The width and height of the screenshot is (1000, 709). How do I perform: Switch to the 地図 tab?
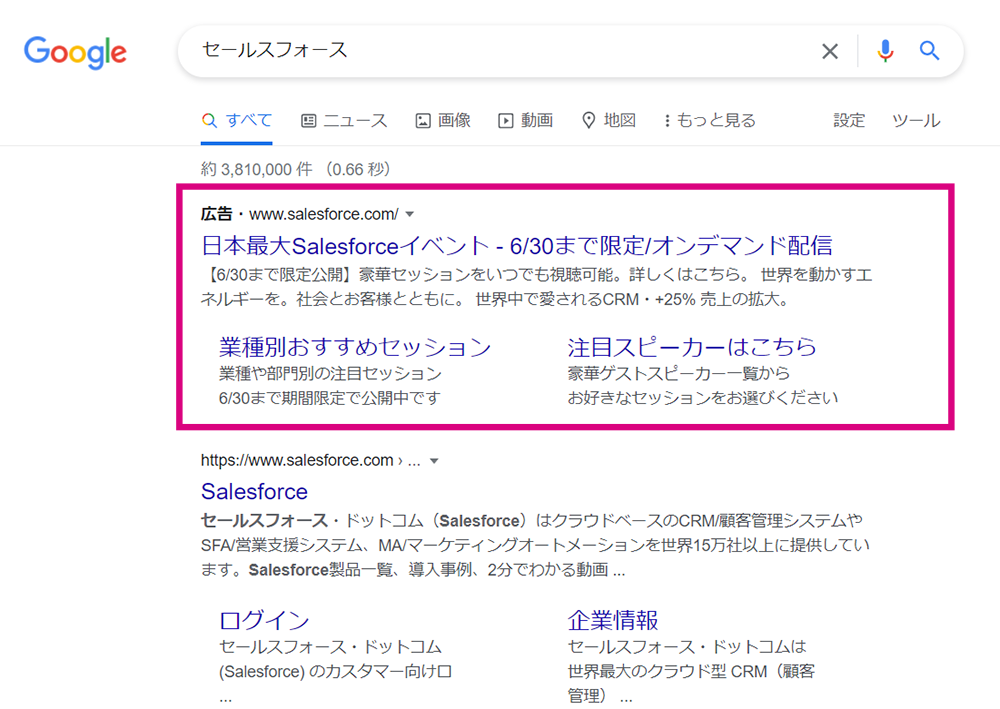[609, 121]
